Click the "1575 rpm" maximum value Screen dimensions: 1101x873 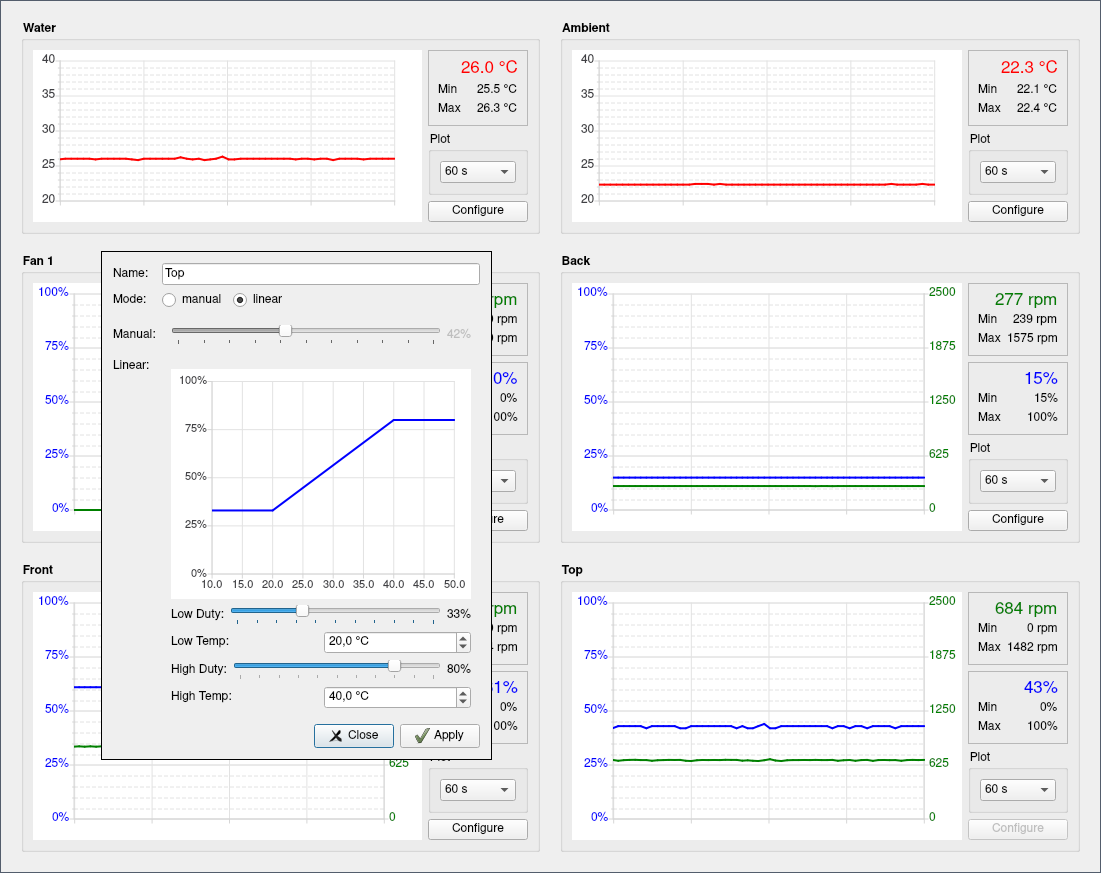point(1032,338)
